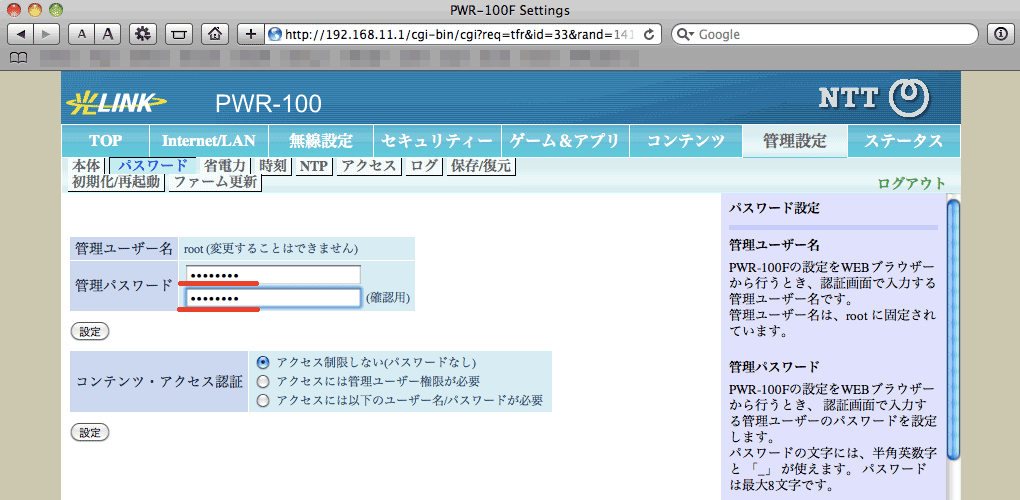The image size is (1020, 500).
Task: Open the bug/extension toolbar icon
Action: click(x=143, y=33)
